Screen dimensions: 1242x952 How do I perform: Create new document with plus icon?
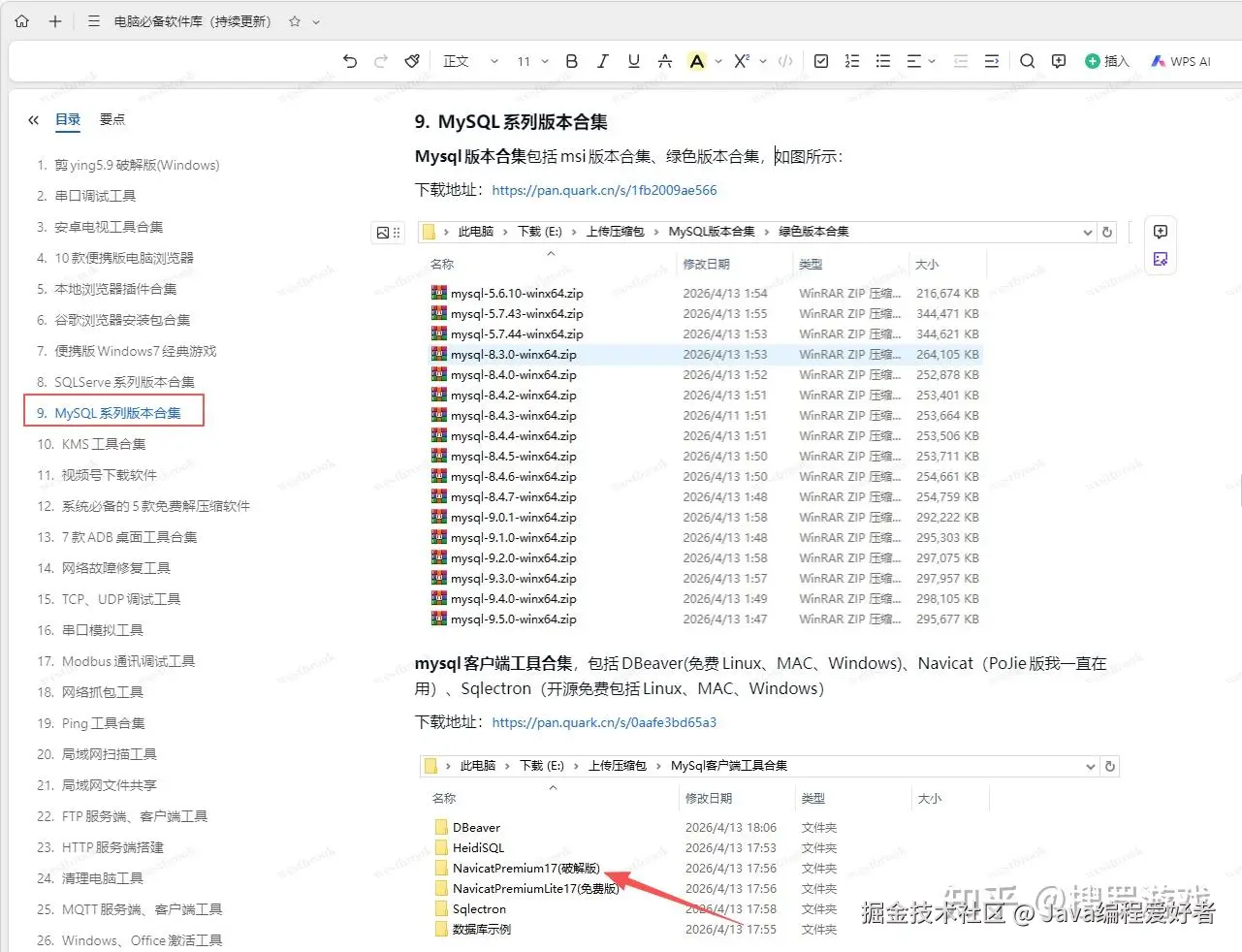(55, 20)
